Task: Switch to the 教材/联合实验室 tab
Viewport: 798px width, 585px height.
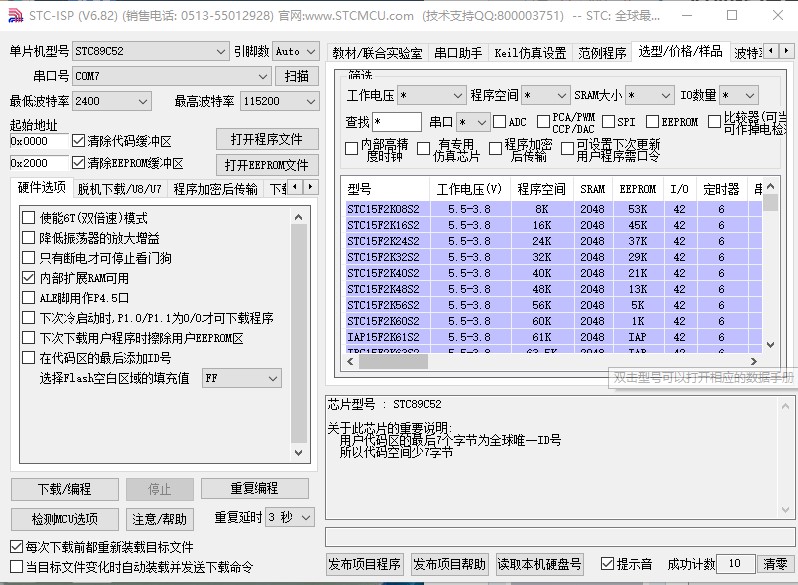Action: click(377, 53)
